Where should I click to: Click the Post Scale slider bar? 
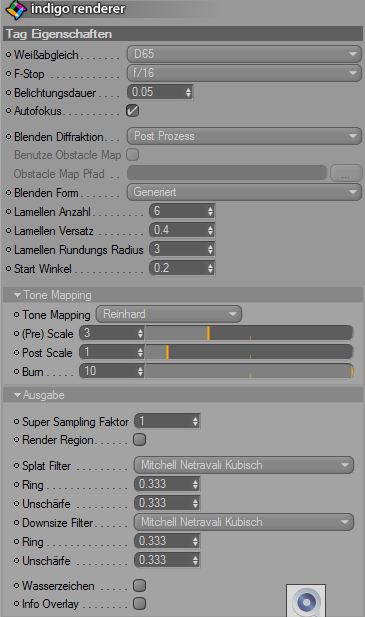point(249,352)
